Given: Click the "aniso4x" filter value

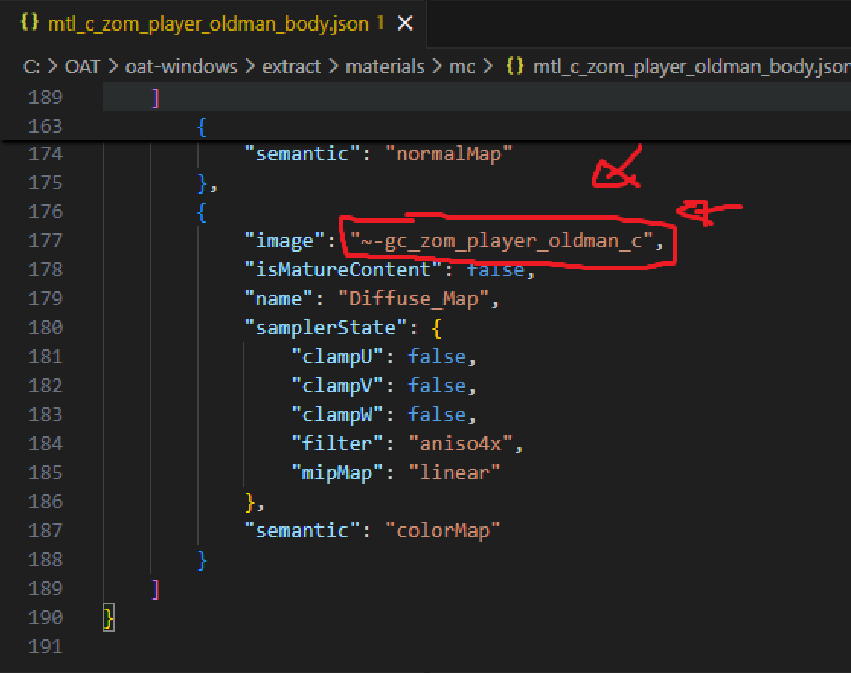Looking at the screenshot, I should pyautogui.click(x=466, y=443).
